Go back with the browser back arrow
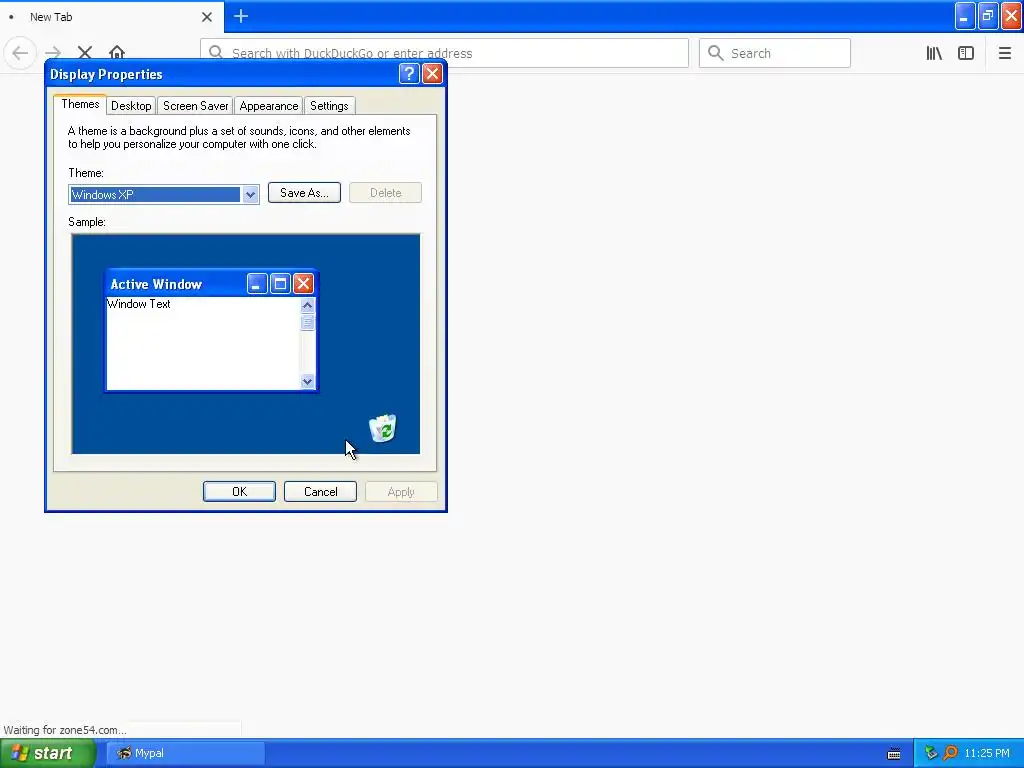1024x768 pixels. (x=20, y=53)
